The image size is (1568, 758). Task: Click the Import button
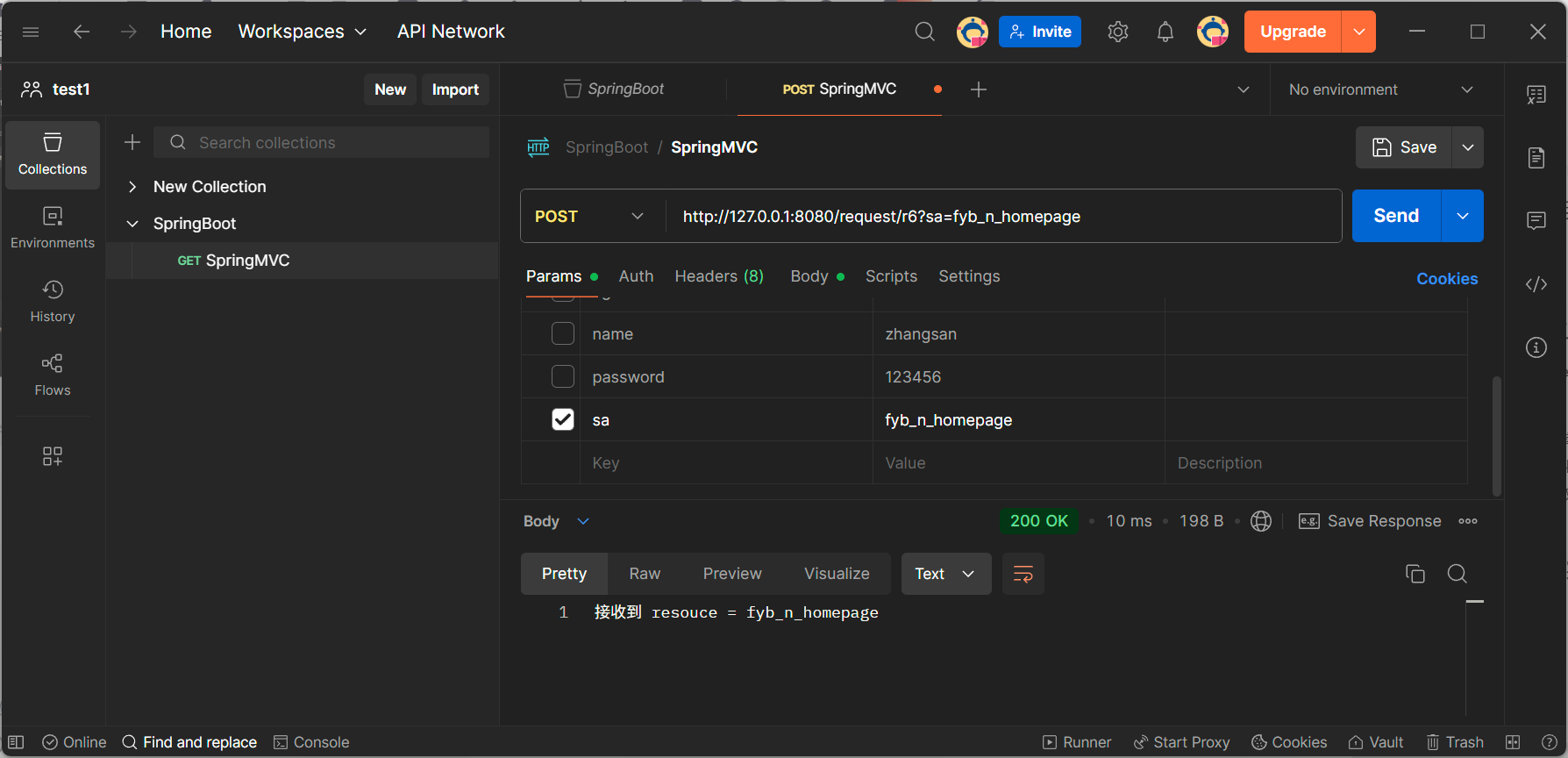[455, 89]
